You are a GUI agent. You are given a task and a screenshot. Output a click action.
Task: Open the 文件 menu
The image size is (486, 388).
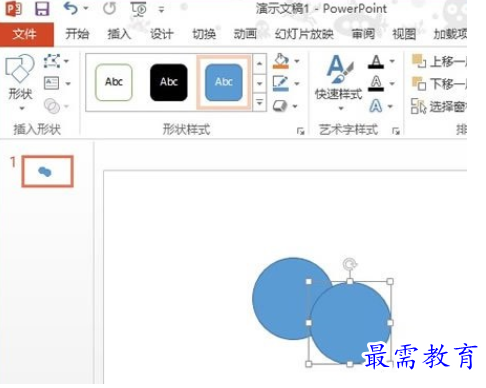point(24,34)
